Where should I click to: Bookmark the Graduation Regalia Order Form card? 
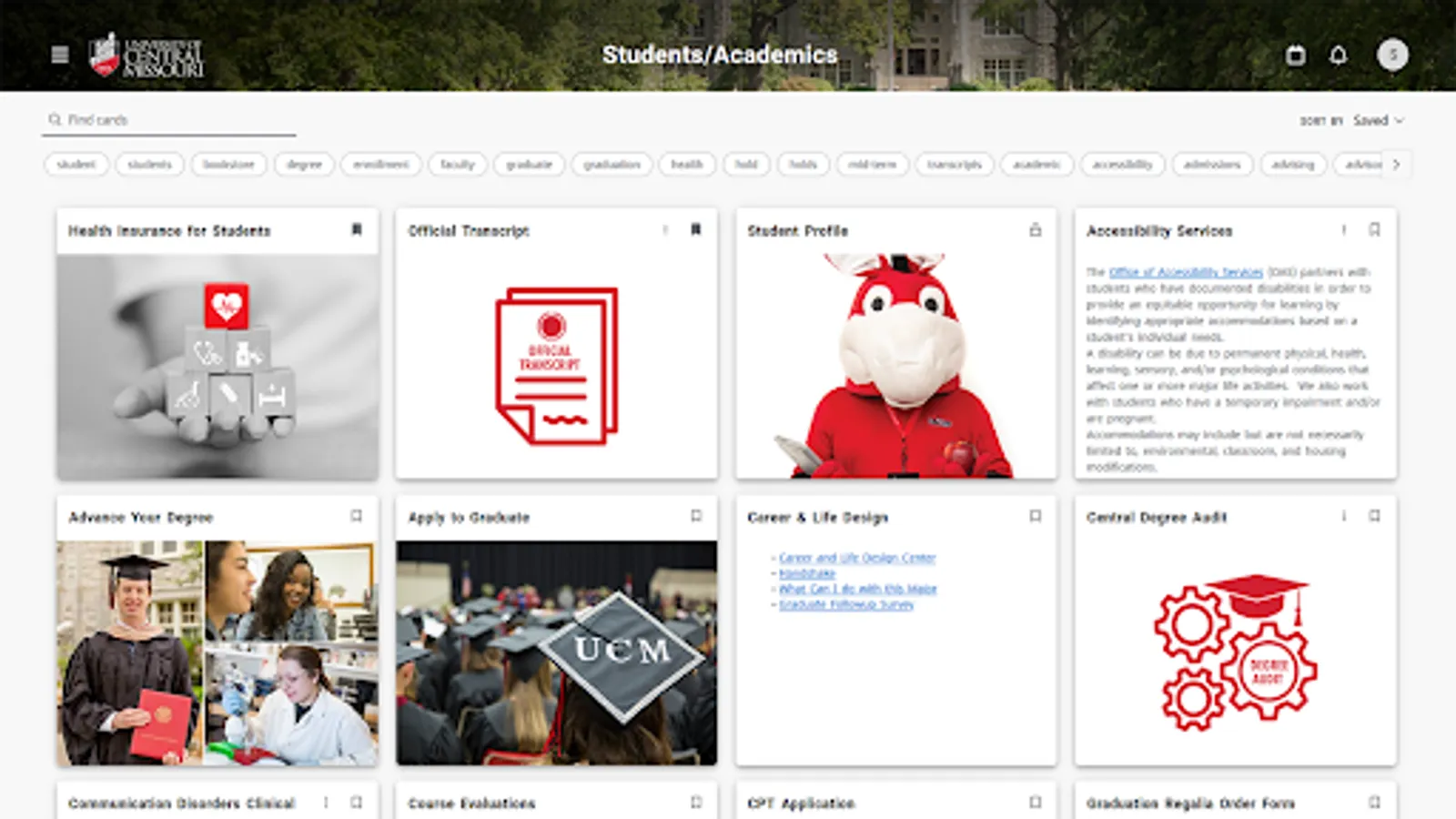tap(1375, 803)
